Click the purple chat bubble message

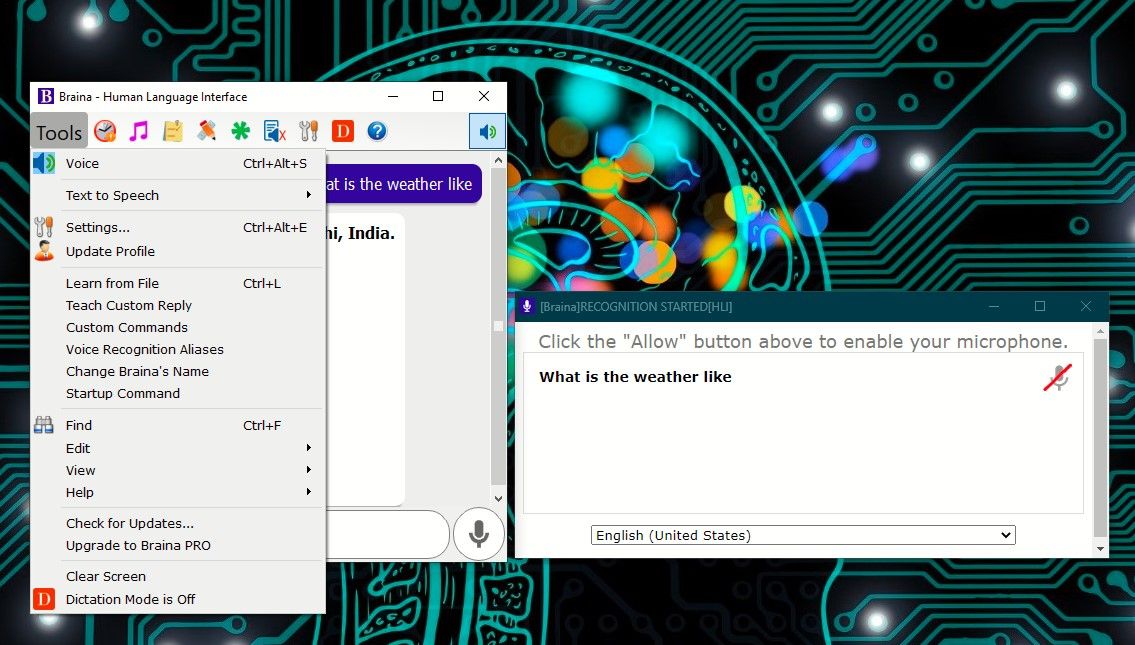pyautogui.click(x=403, y=184)
